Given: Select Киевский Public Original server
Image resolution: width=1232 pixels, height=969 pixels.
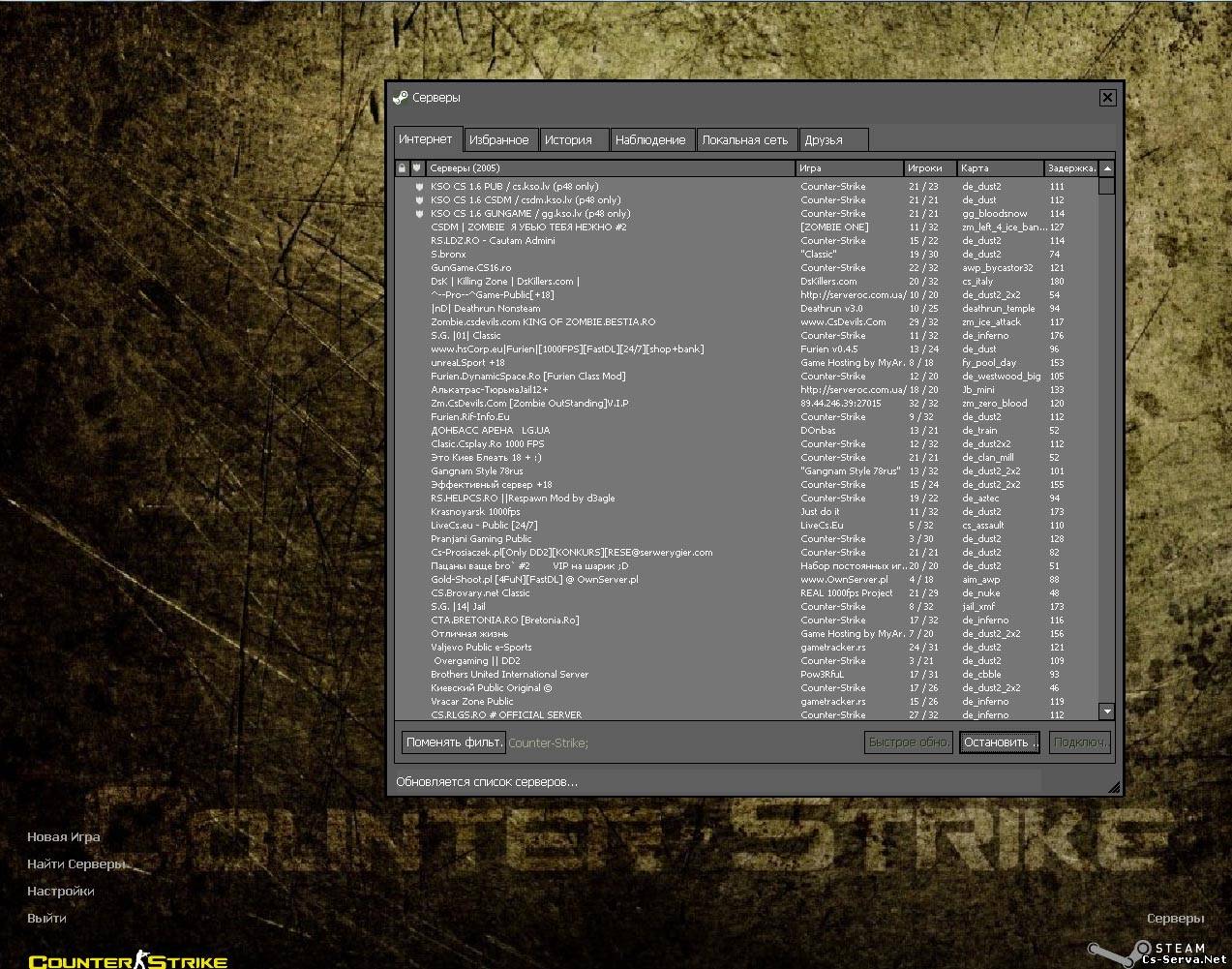Looking at the screenshot, I should [x=746, y=688].
